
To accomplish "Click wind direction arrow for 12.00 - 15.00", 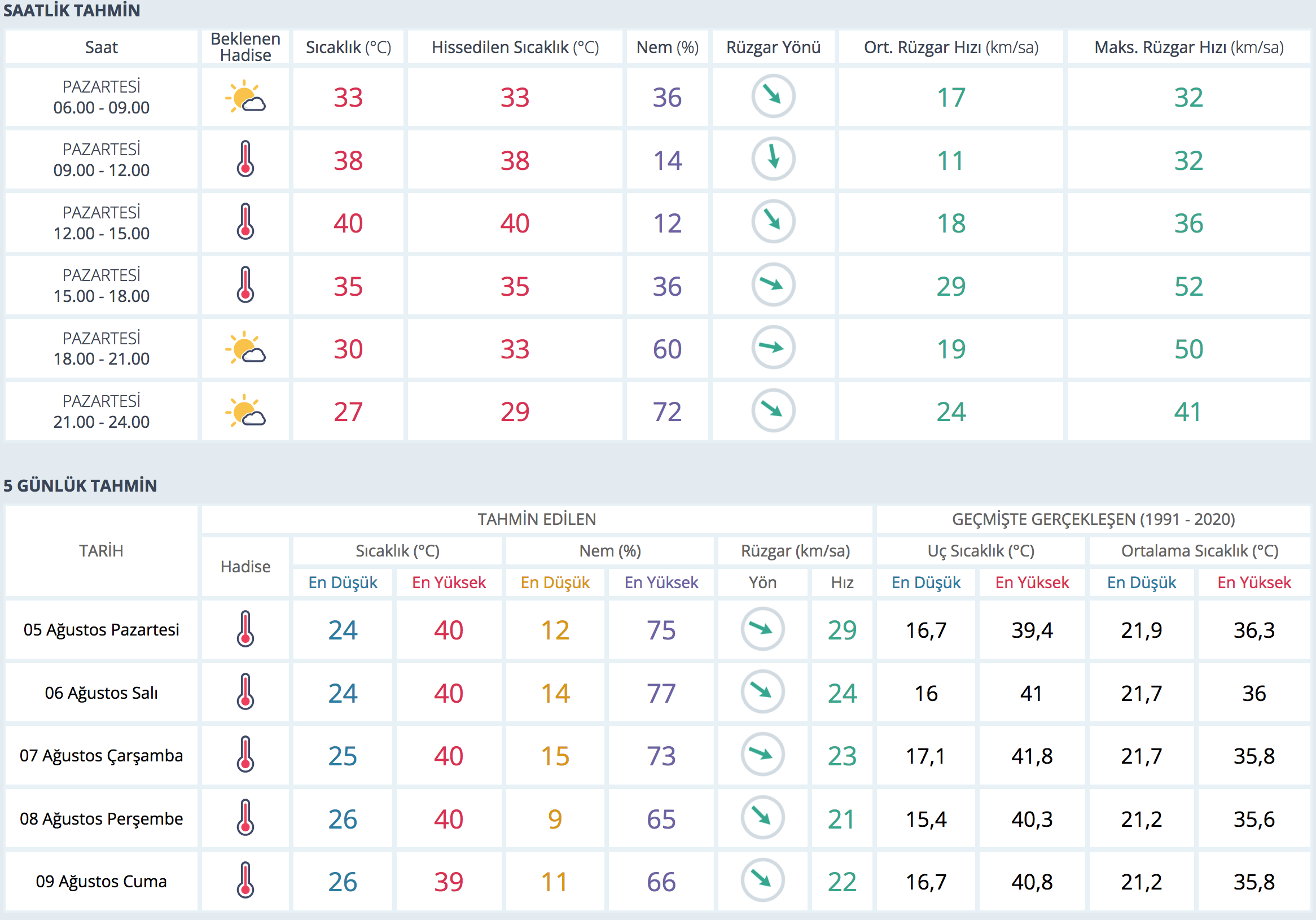I will pos(773,222).
